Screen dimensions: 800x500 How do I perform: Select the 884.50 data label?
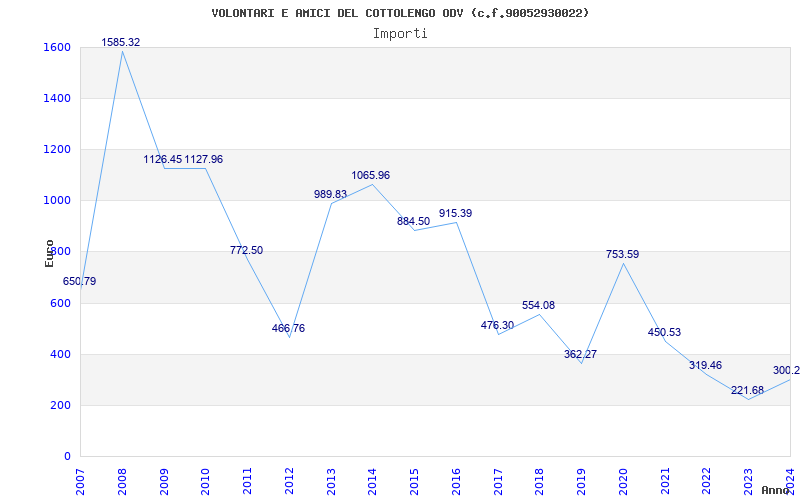click(x=413, y=221)
